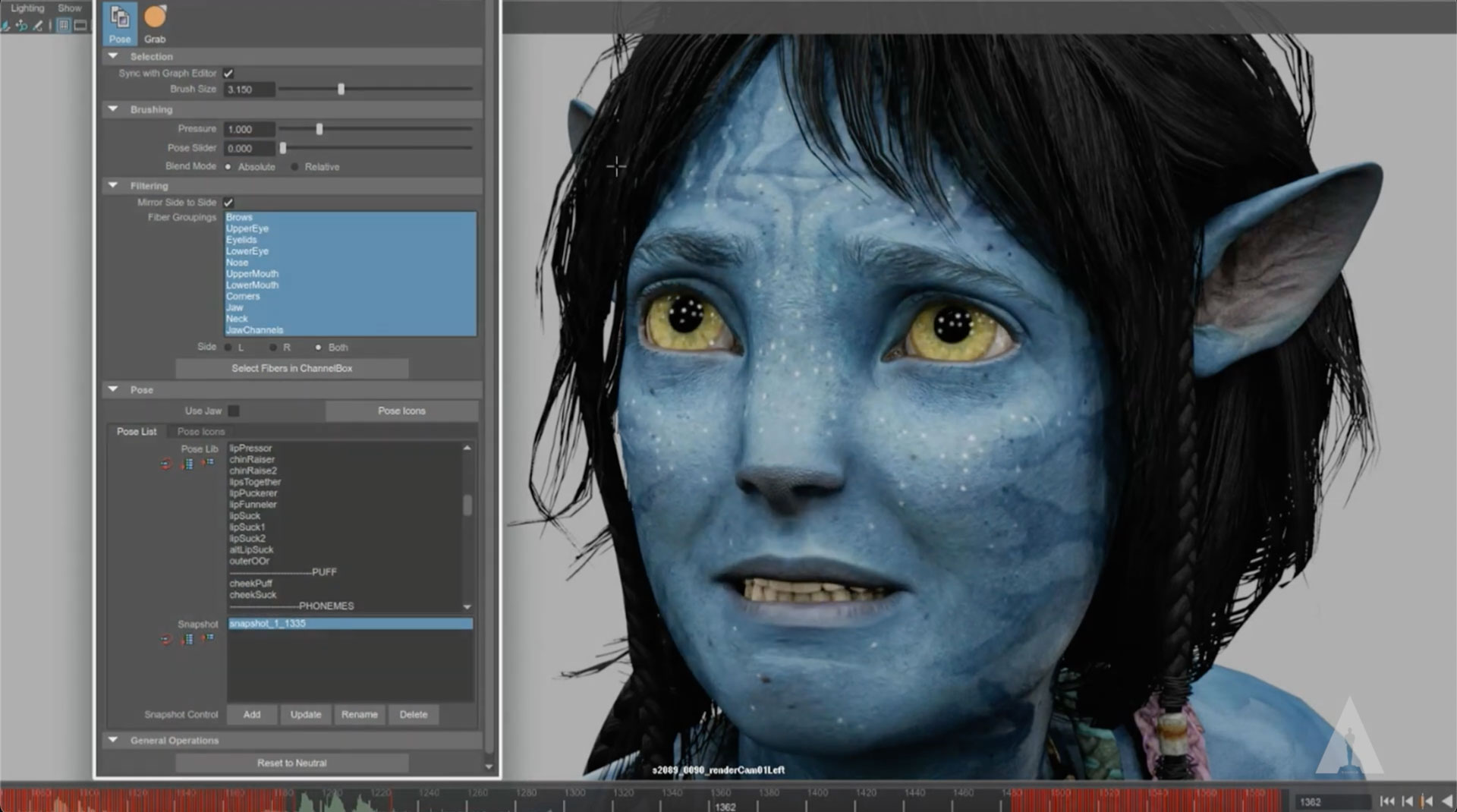Screen dimensions: 1457x812
Task: Select Brows in Fiber Groupings
Action: coord(351,217)
